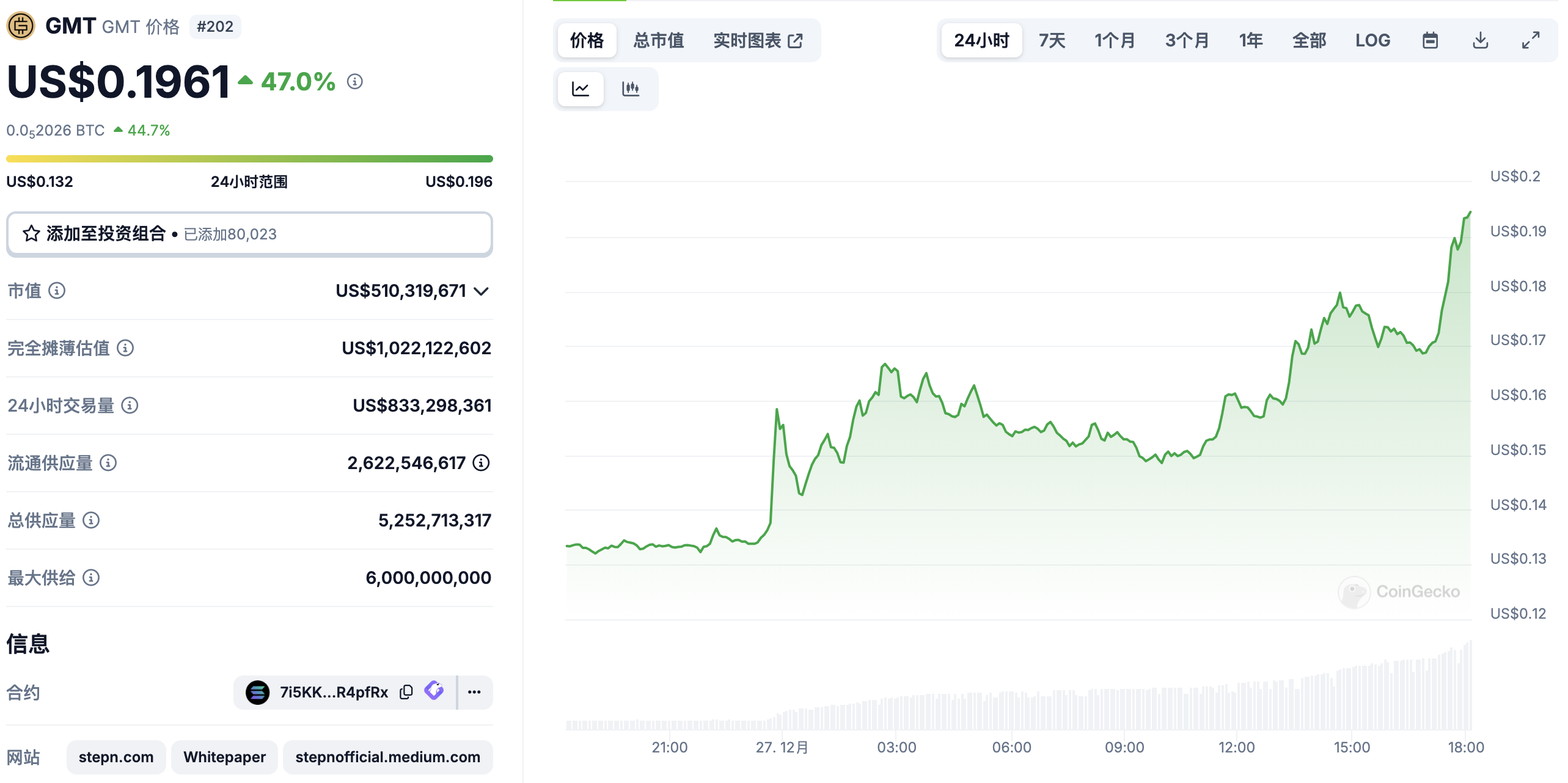Expand chart to fullscreen
1568x783 pixels.
1530,41
